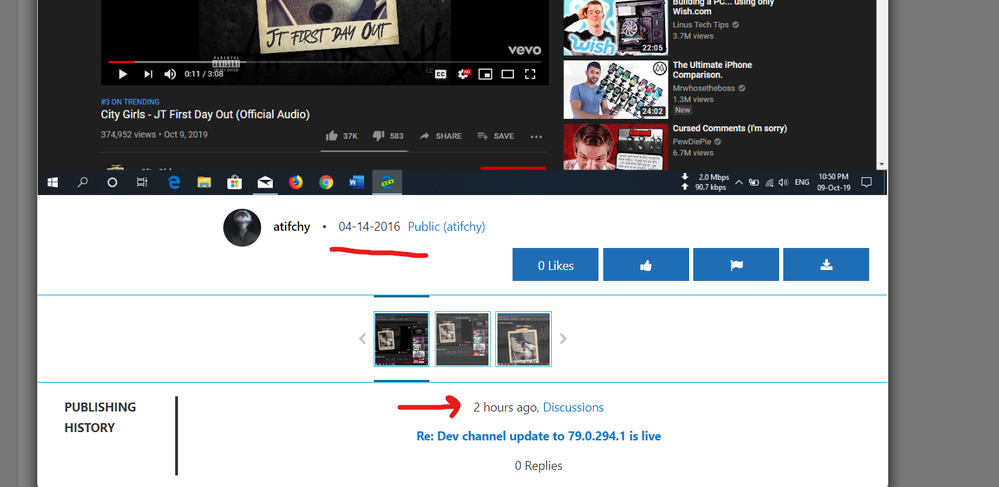Click the video progress bar
Viewport: 999px width, 487px height.
click(x=324, y=62)
